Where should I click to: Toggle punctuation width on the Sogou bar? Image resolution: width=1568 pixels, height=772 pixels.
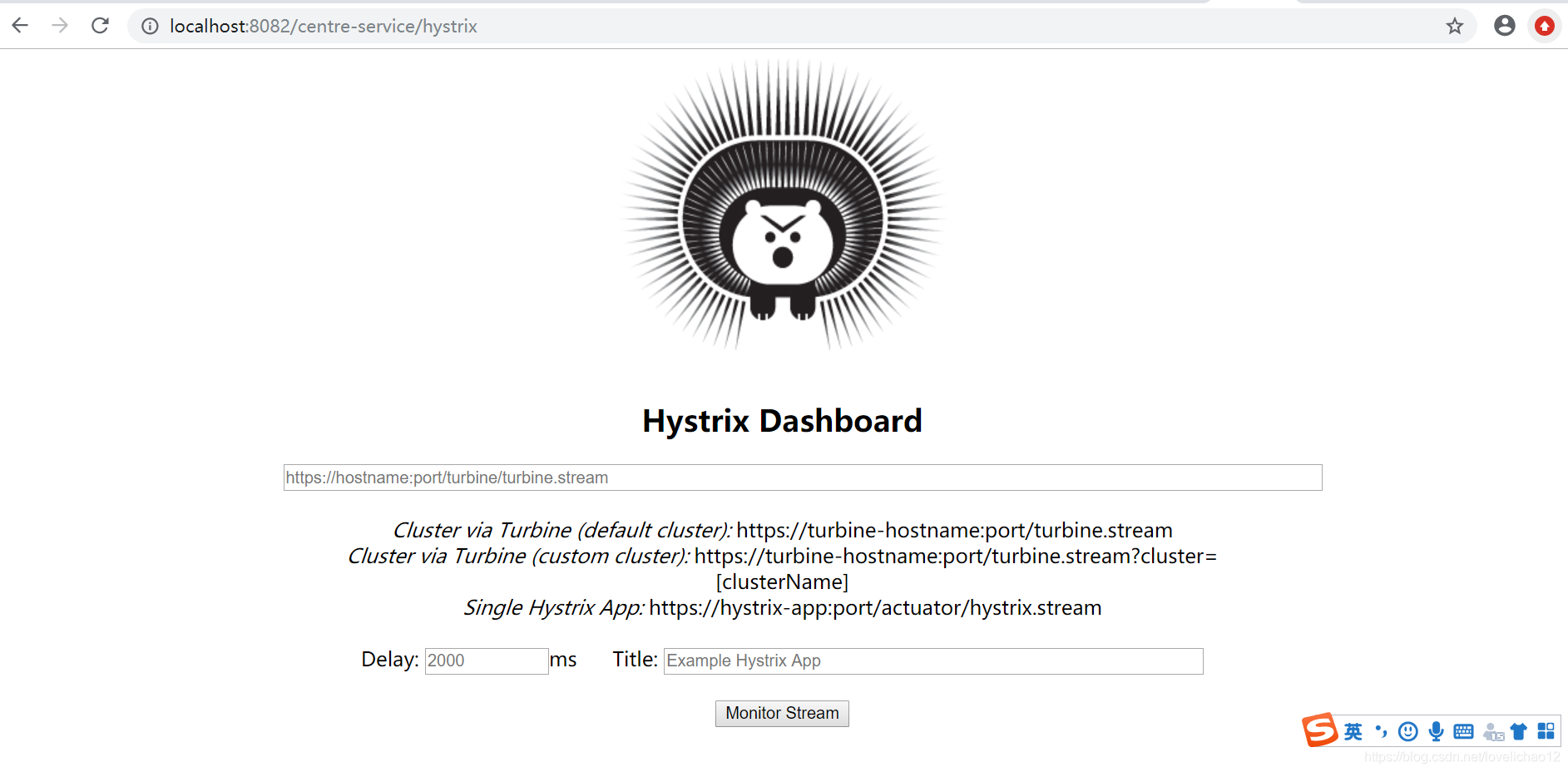1380,731
